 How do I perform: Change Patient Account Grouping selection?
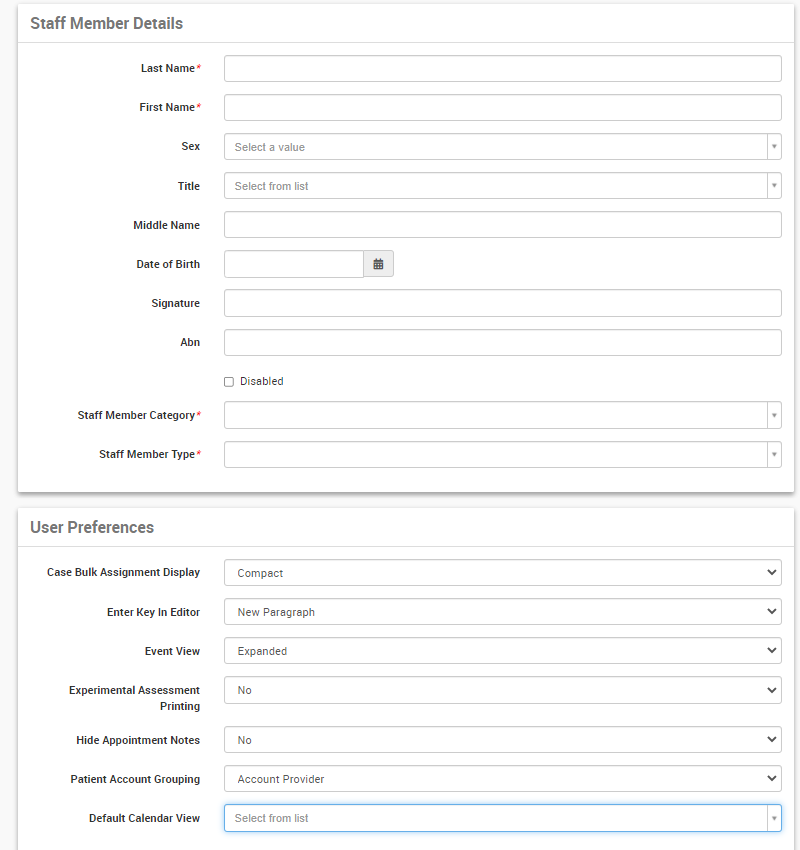point(502,779)
